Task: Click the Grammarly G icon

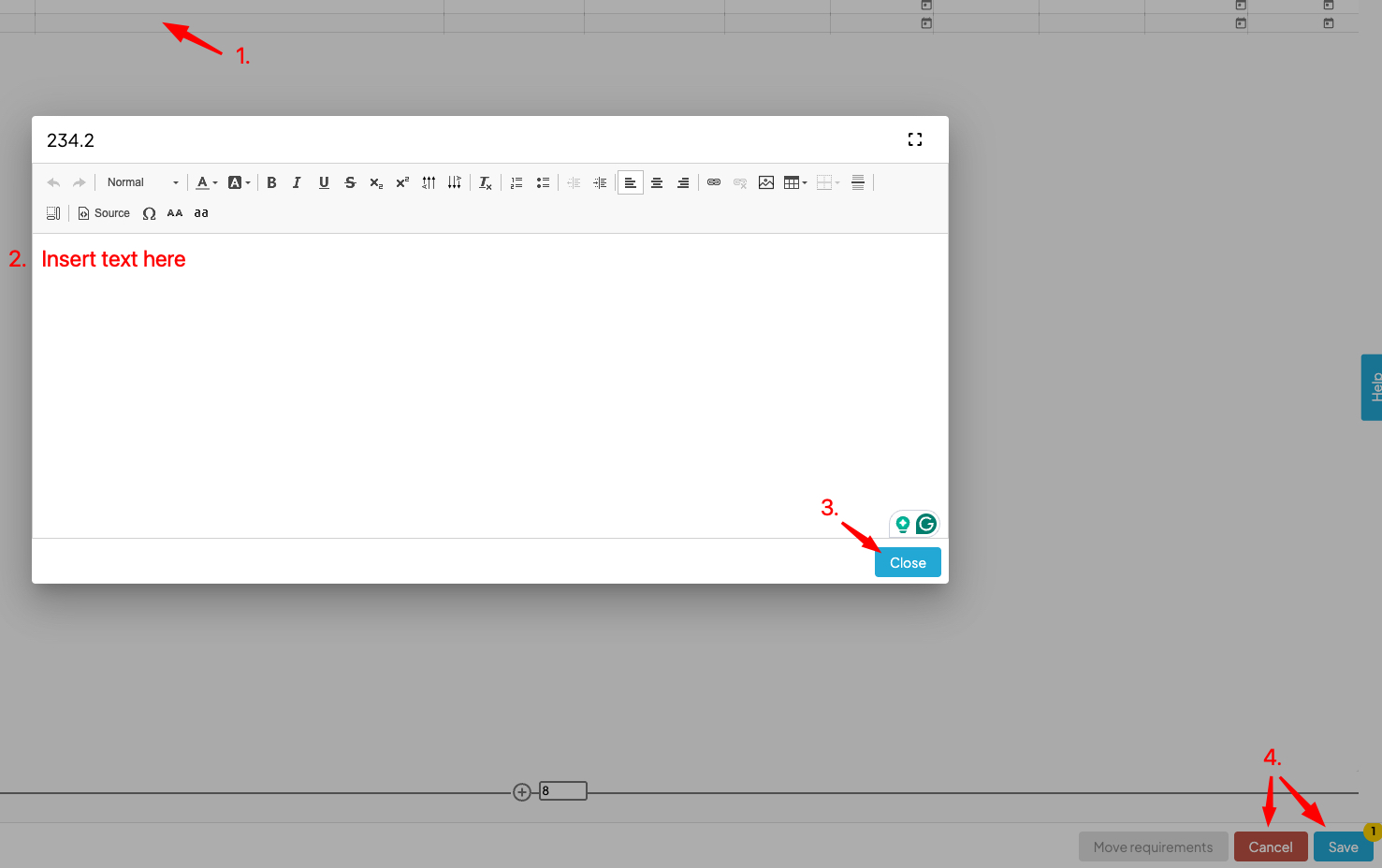Action: point(926,524)
